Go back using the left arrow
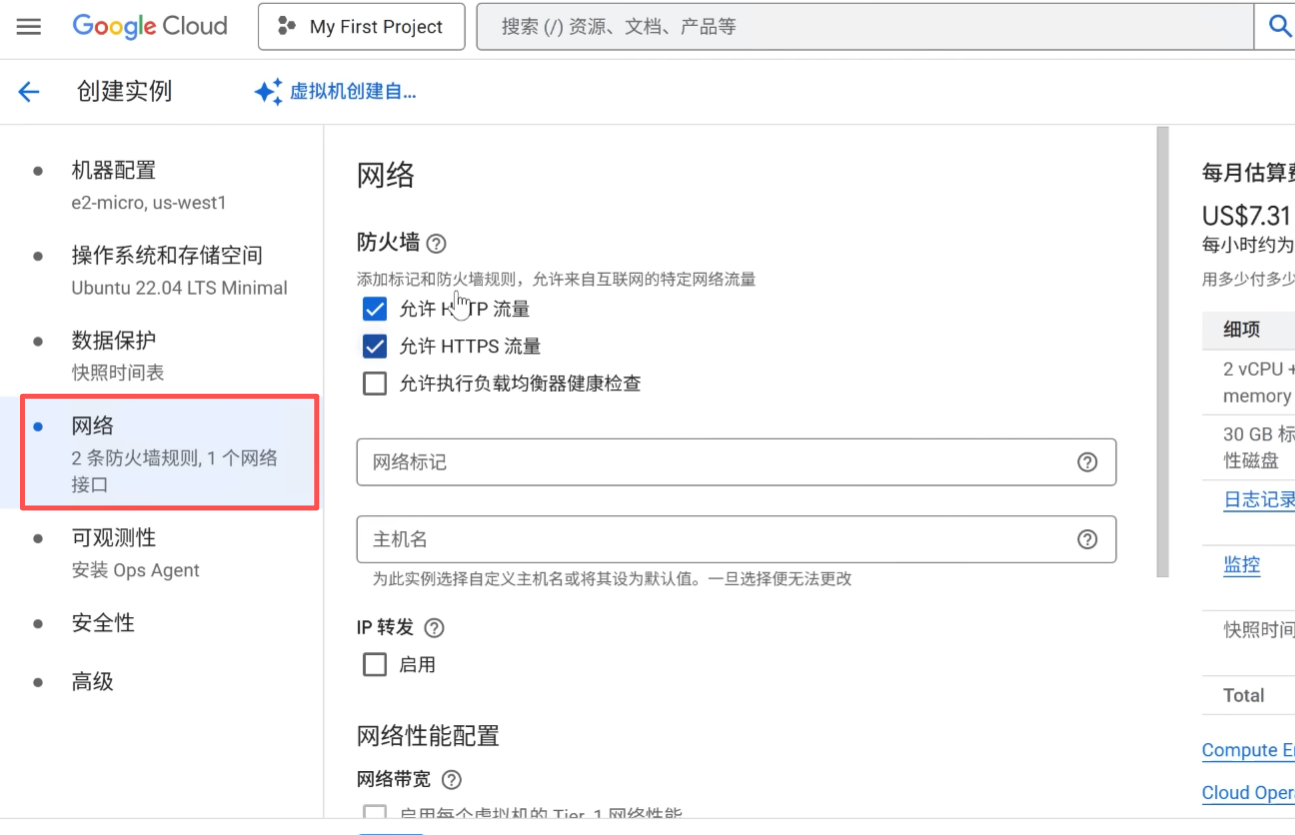Image resolution: width=1295 pixels, height=835 pixels. pos(29,92)
